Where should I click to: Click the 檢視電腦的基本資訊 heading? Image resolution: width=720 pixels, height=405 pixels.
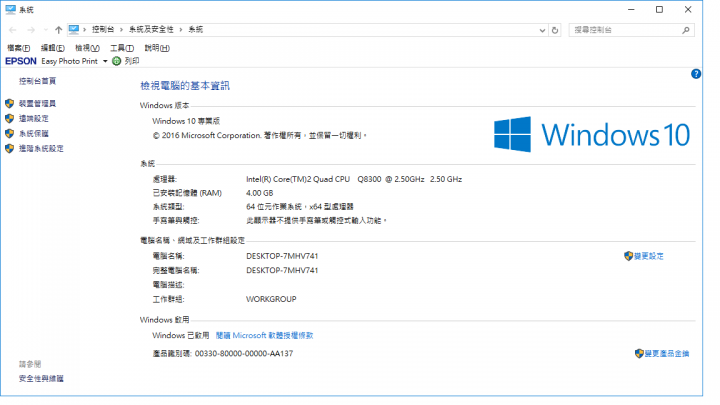coord(185,86)
